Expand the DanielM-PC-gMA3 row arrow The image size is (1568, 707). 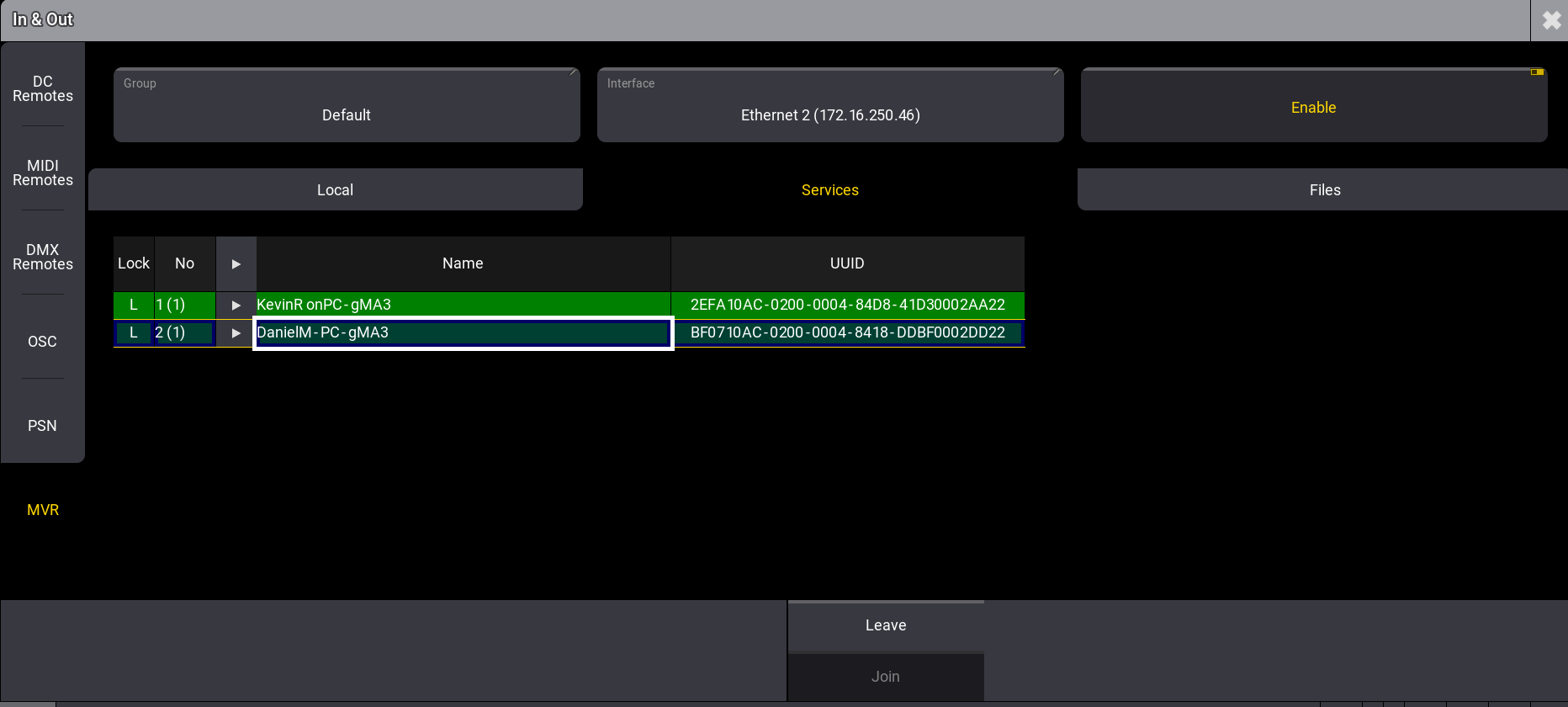point(236,332)
